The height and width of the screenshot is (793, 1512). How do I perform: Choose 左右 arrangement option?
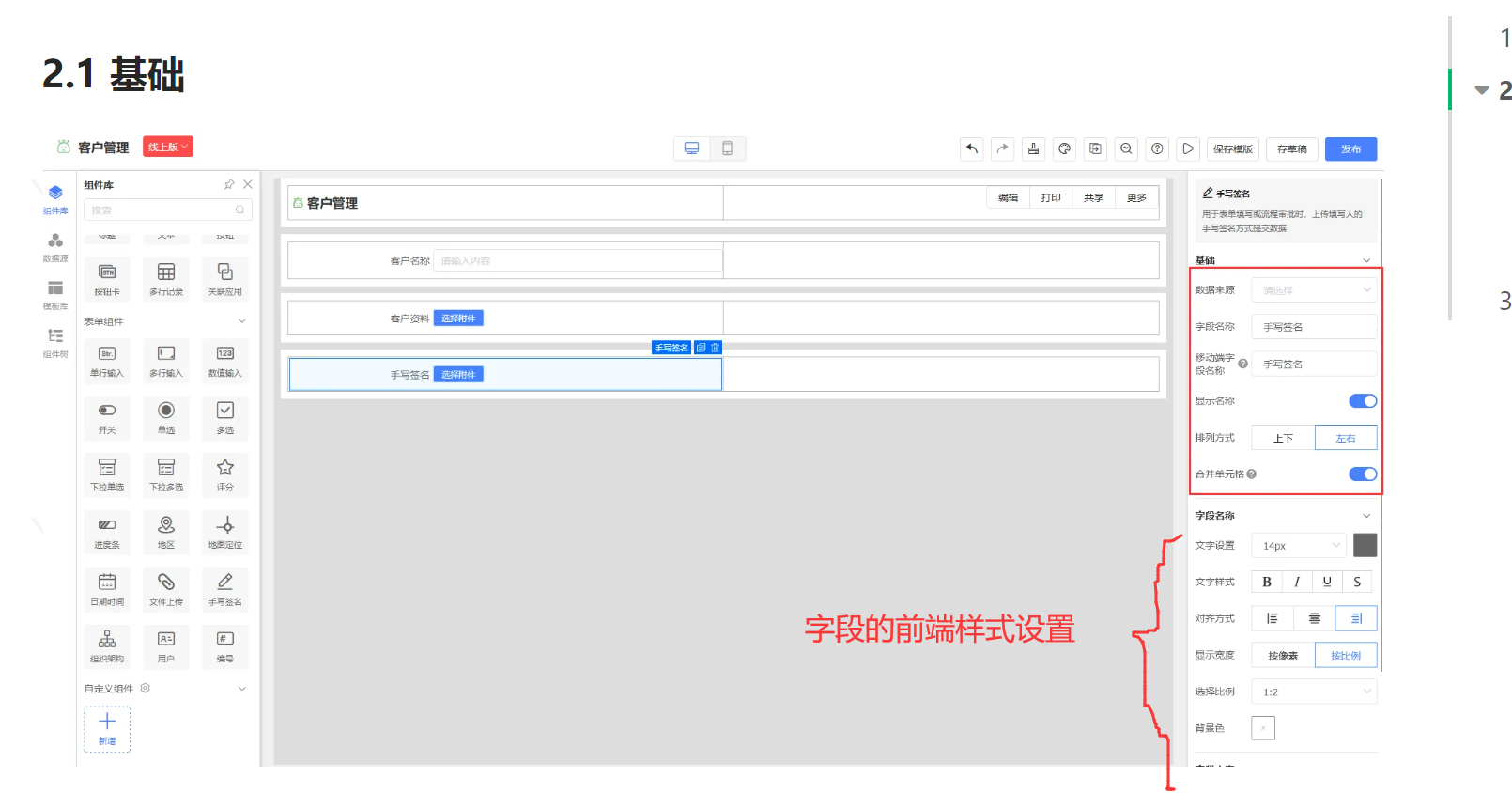pyautogui.click(x=1346, y=438)
